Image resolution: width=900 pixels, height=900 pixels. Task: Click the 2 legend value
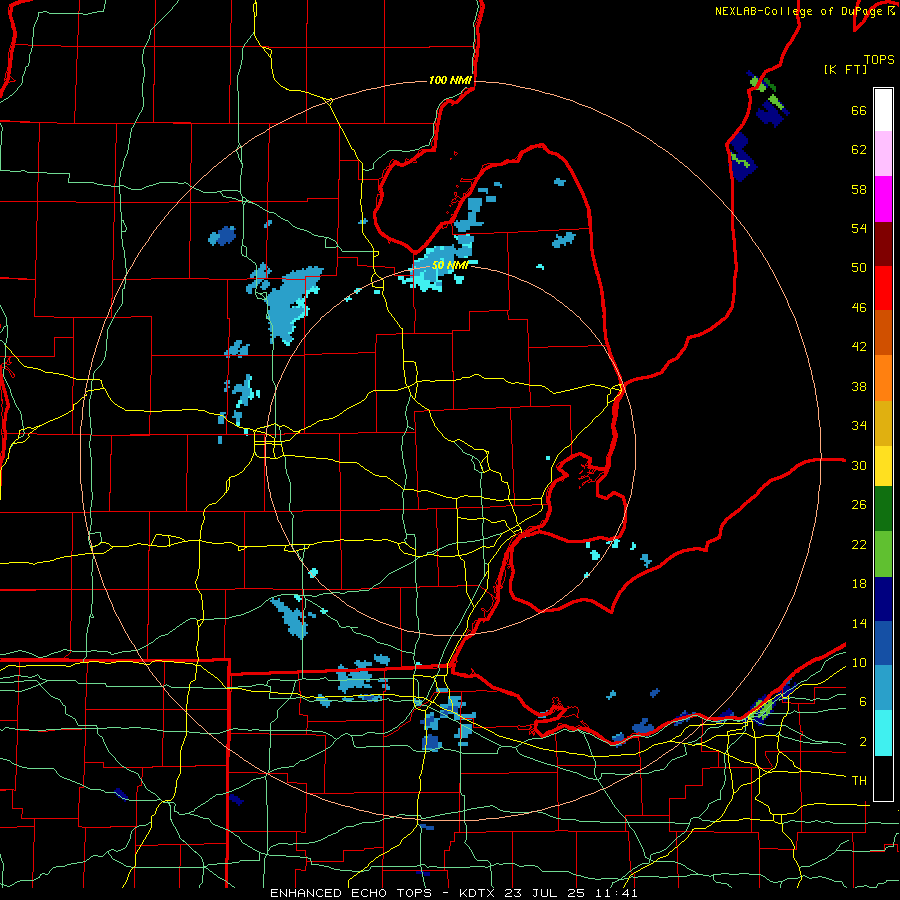863,742
